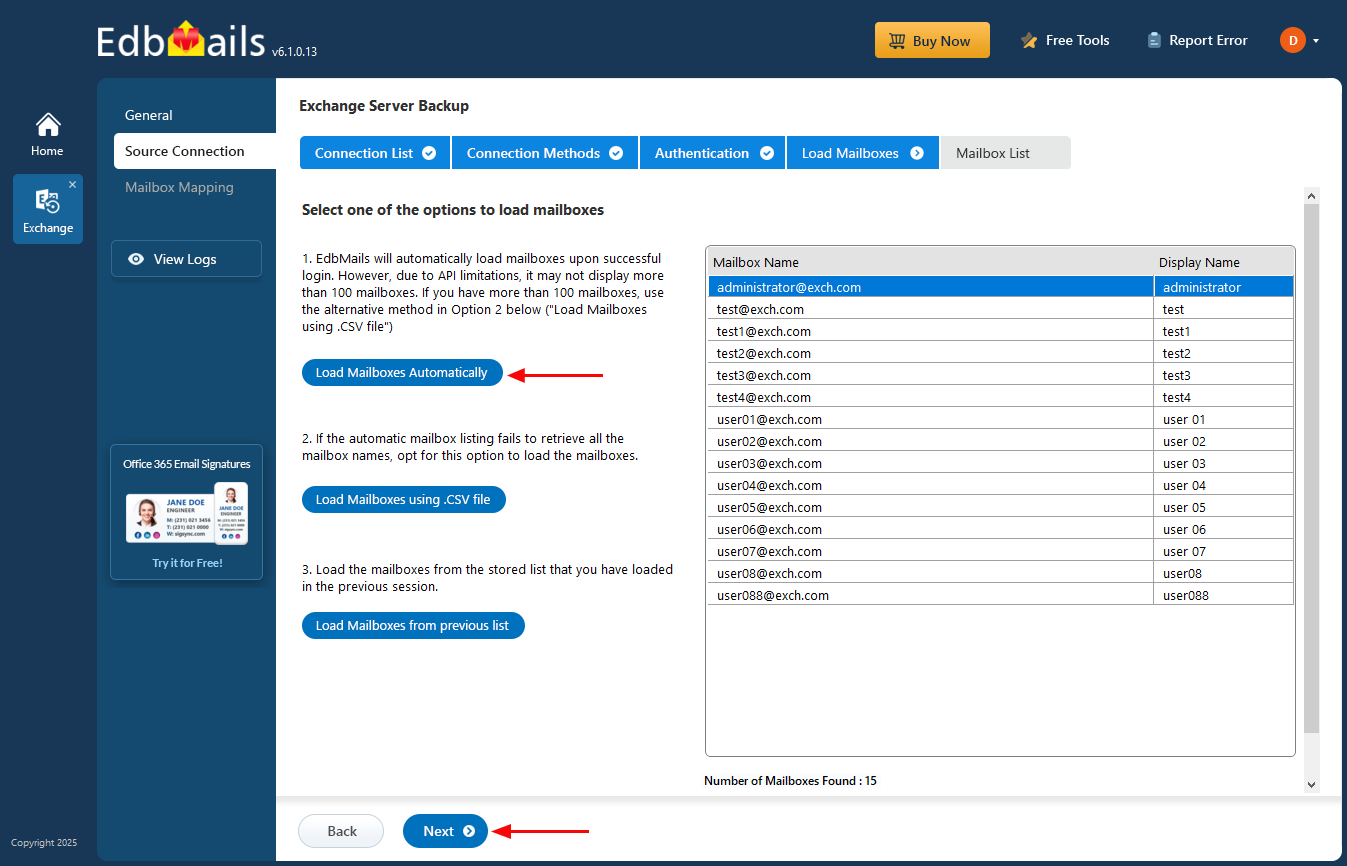Click the scrollbar down arrow
Viewport: 1347px width, 866px height.
click(x=1312, y=785)
